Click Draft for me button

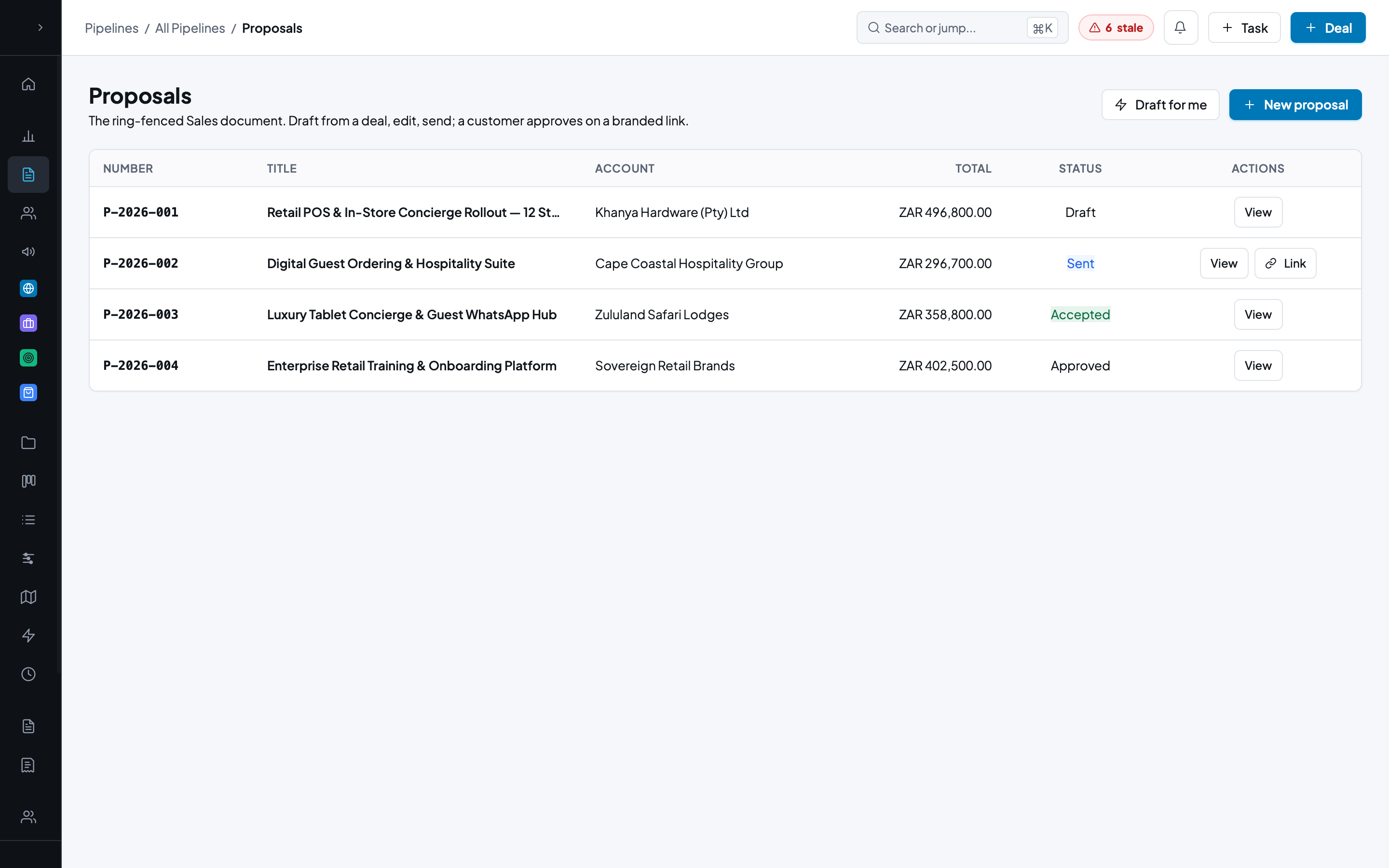pyautogui.click(x=1160, y=105)
